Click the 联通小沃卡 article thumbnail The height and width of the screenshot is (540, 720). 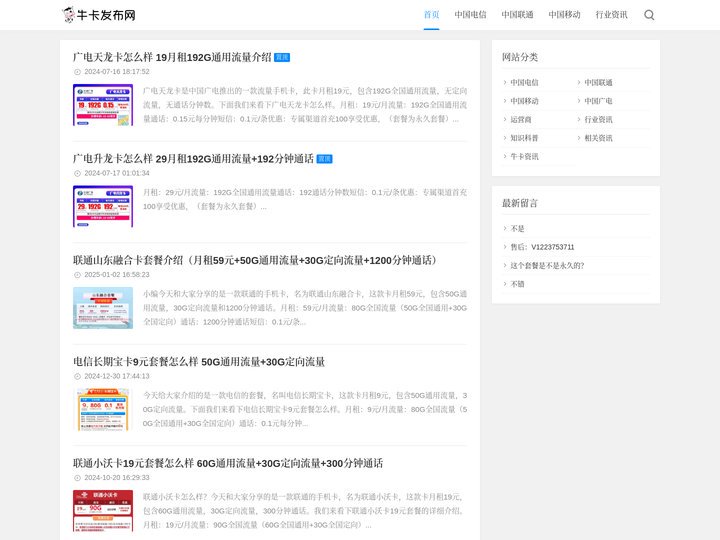pyautogui.click(x=103, y=511)
